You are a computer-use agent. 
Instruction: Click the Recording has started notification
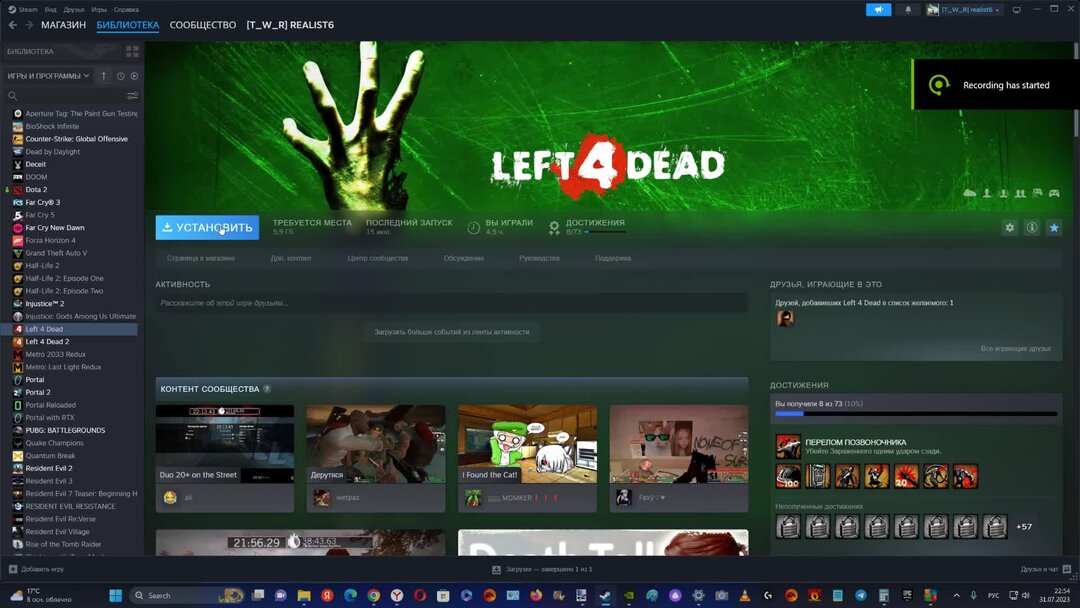click(x=995, y=85)
